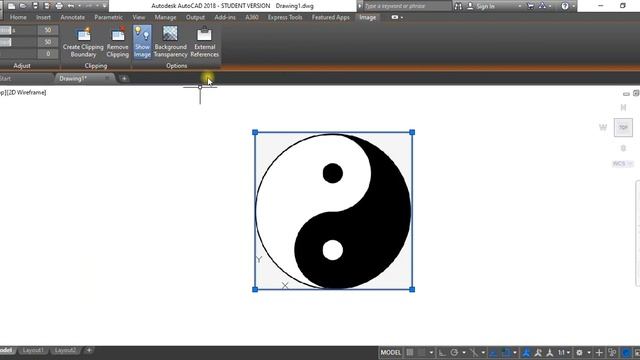Select the top-right grip of the image
This screenshot has height=360, width=640.
click(x=412, y=132)
